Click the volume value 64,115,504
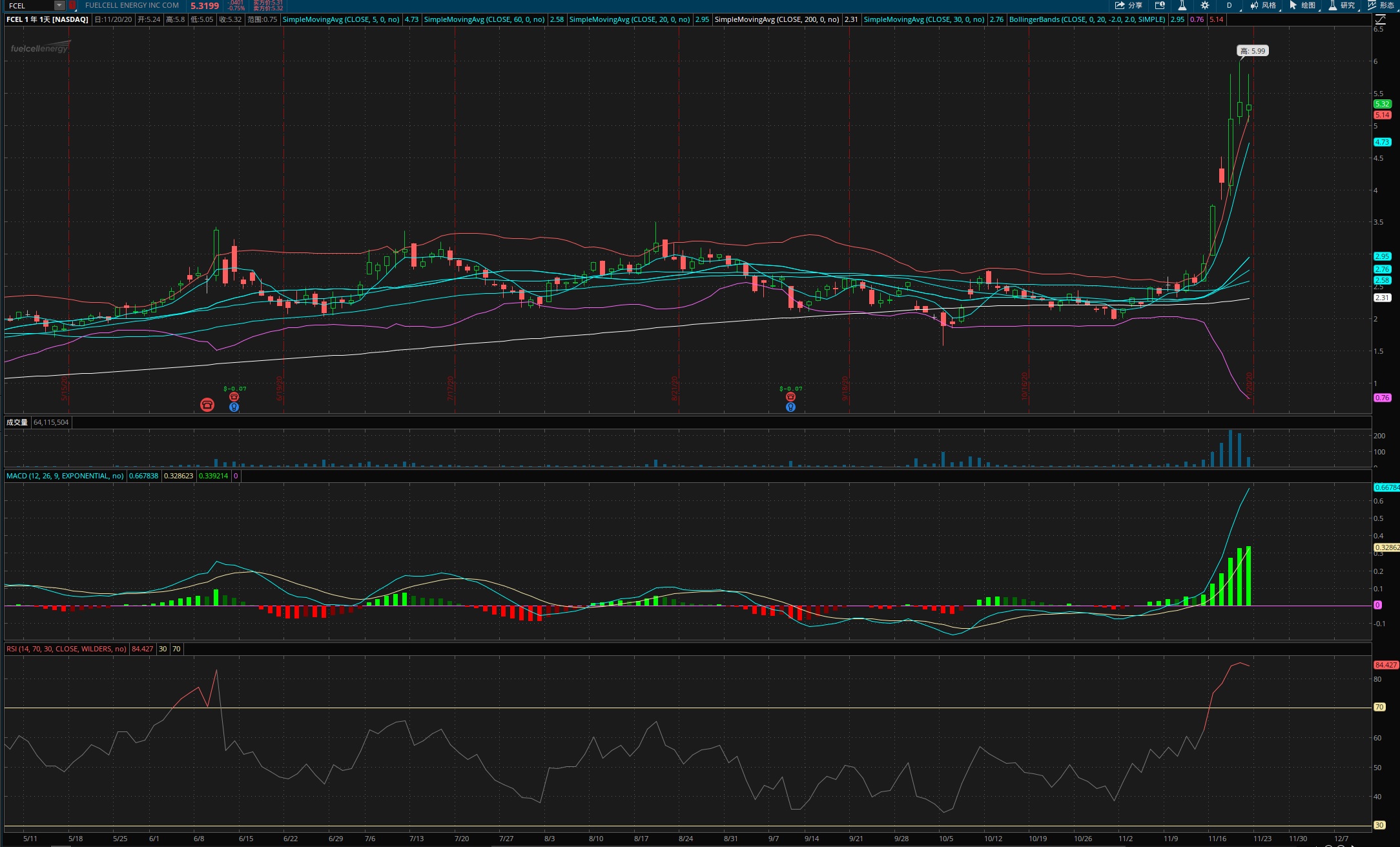Screen dimensions: 1400x847 coord(51,422)
